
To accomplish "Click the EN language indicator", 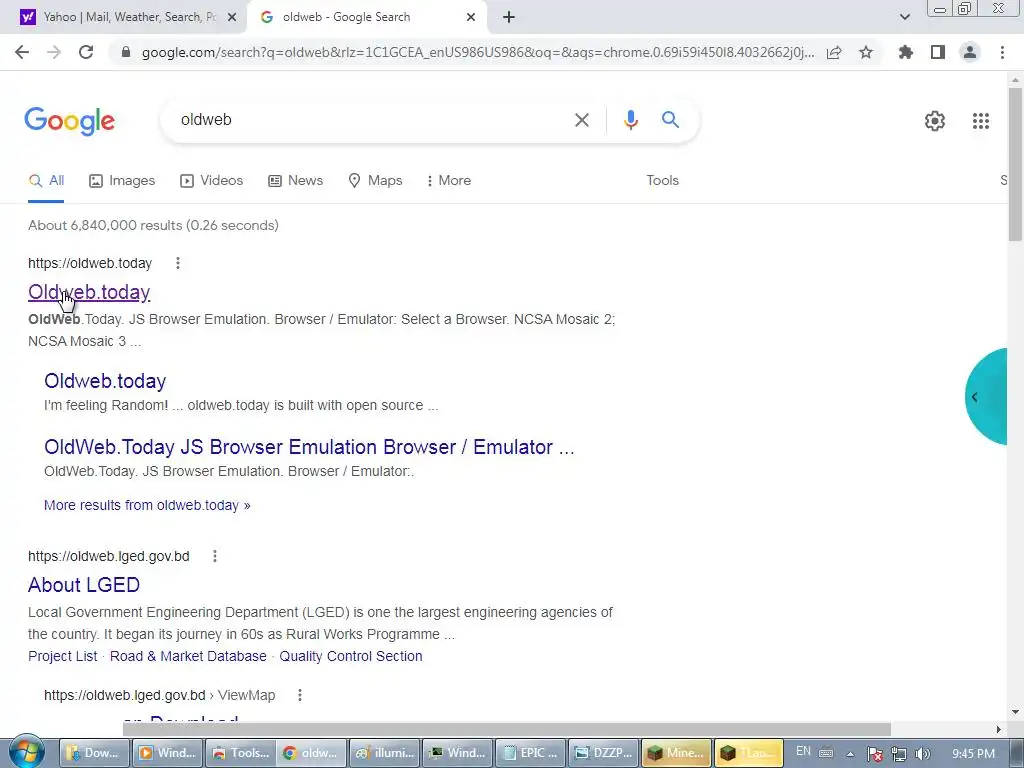I will coord(803,751).
